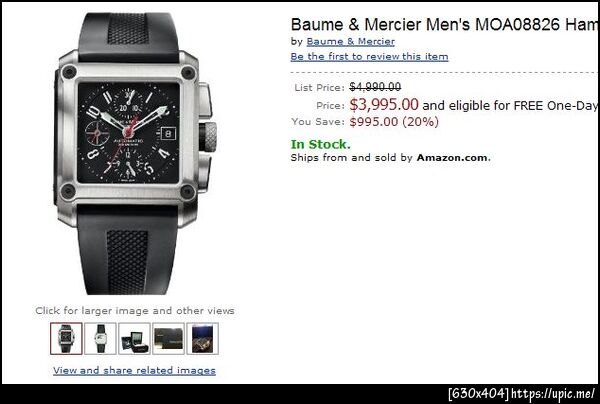Select the crossed-out $4,990.00 list price

(x=375, y=87)
